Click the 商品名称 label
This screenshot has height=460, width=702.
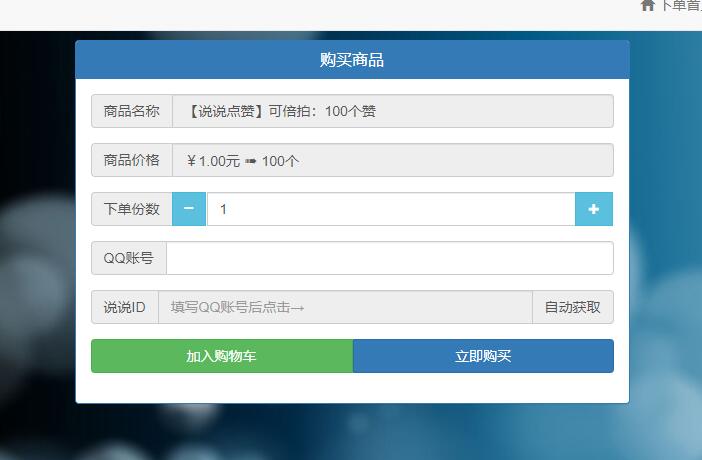pyautogui.click(x=132, y=111)
